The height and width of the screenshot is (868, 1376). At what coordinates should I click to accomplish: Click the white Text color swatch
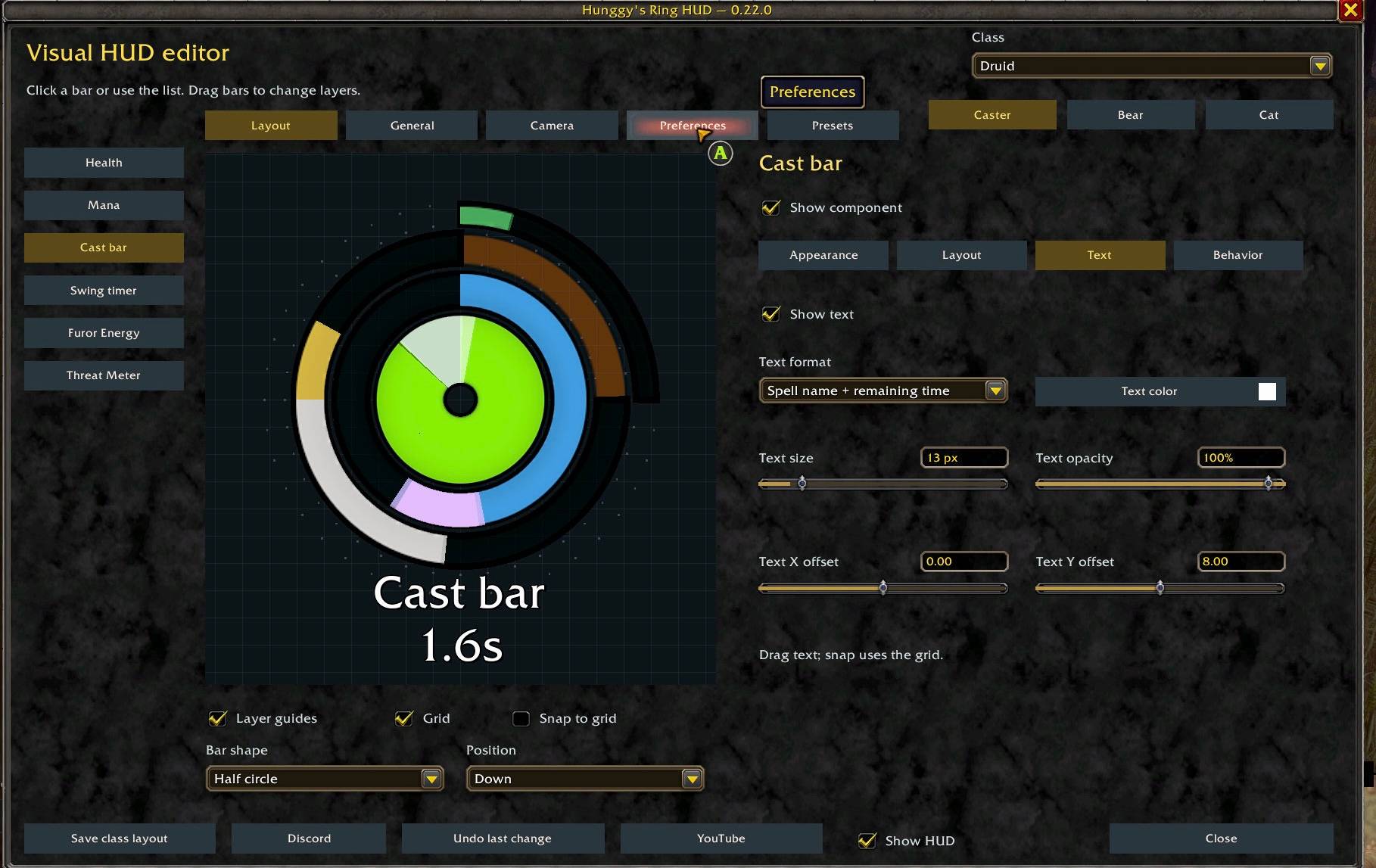pyautogui.click(x=1267, y=391)
